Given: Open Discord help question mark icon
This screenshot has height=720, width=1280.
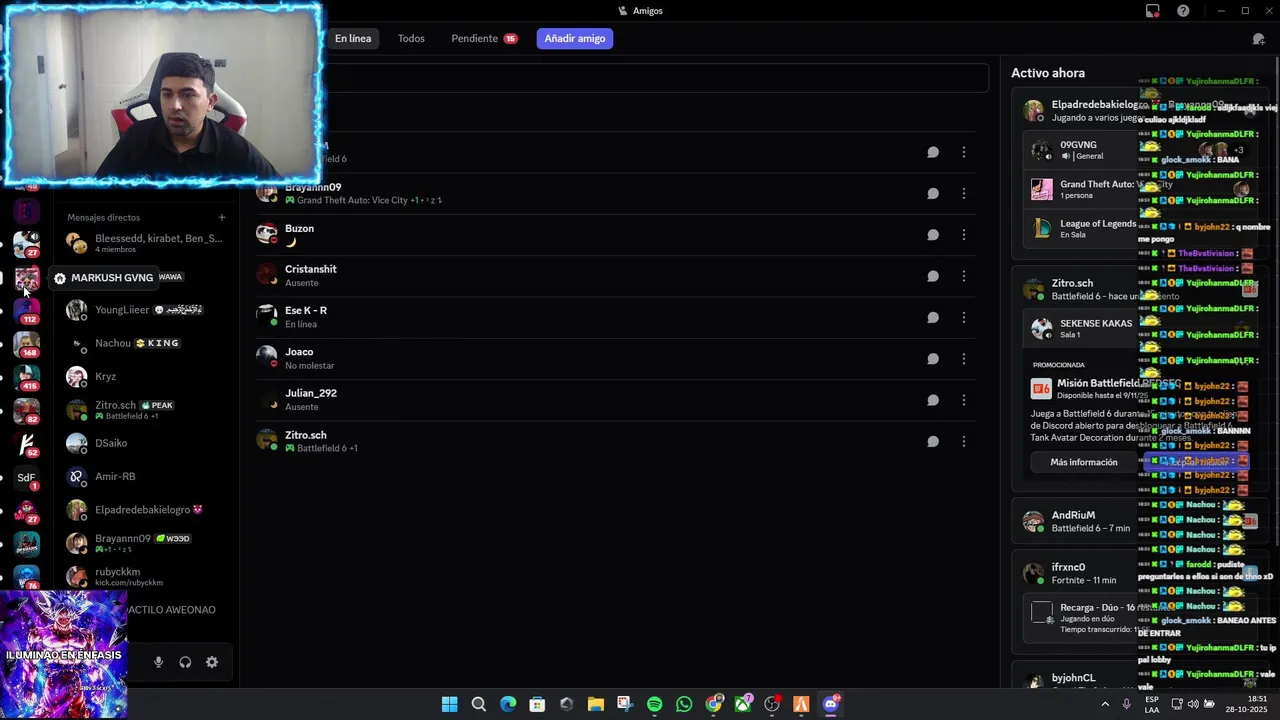Looking at the screenshot, I should (x=1183, y=11).
